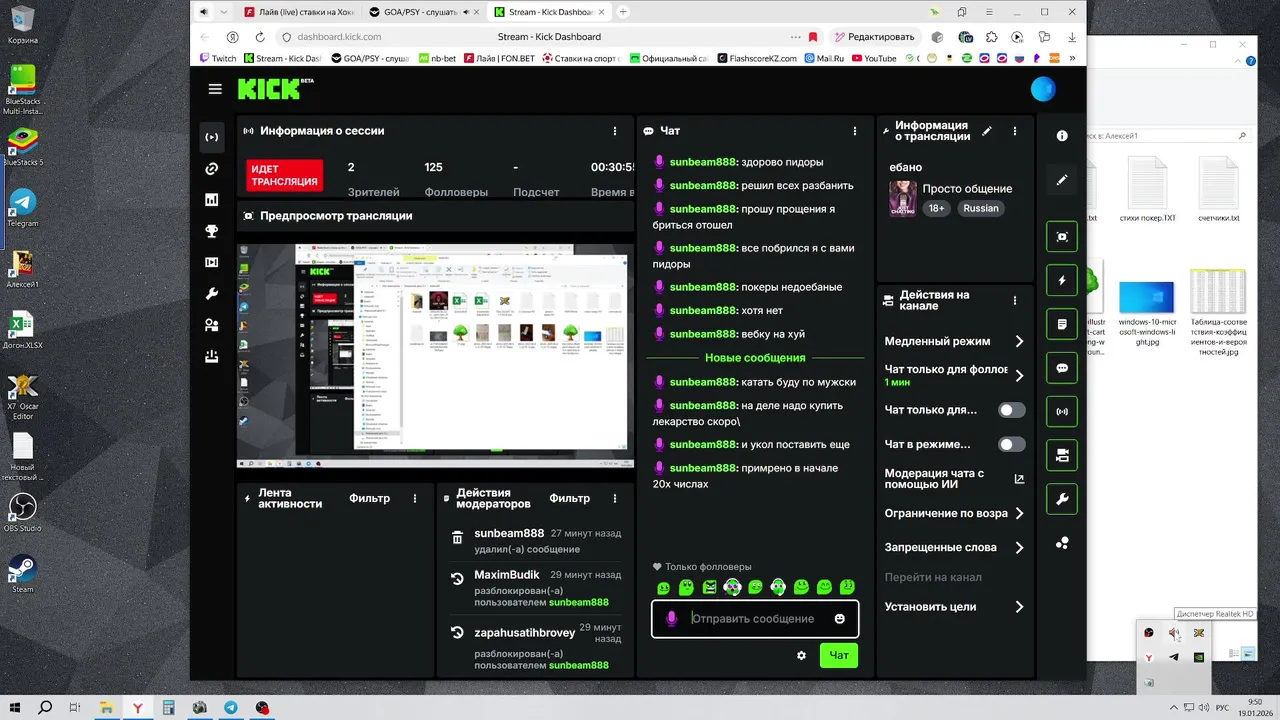
Task: Click the 'Редактировать' button in address bar
Action: (x=873, y=36)
